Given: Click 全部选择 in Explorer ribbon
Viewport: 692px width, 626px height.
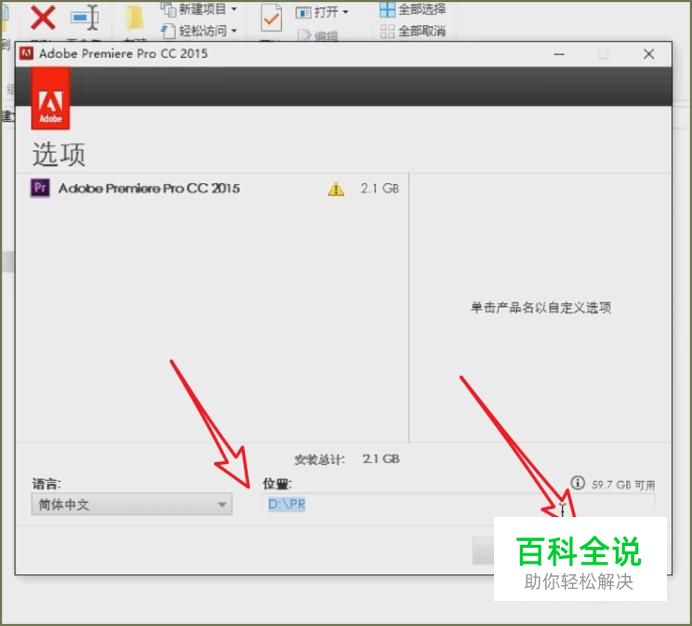Looking at the screenshot, I should (x=413, y=9).
